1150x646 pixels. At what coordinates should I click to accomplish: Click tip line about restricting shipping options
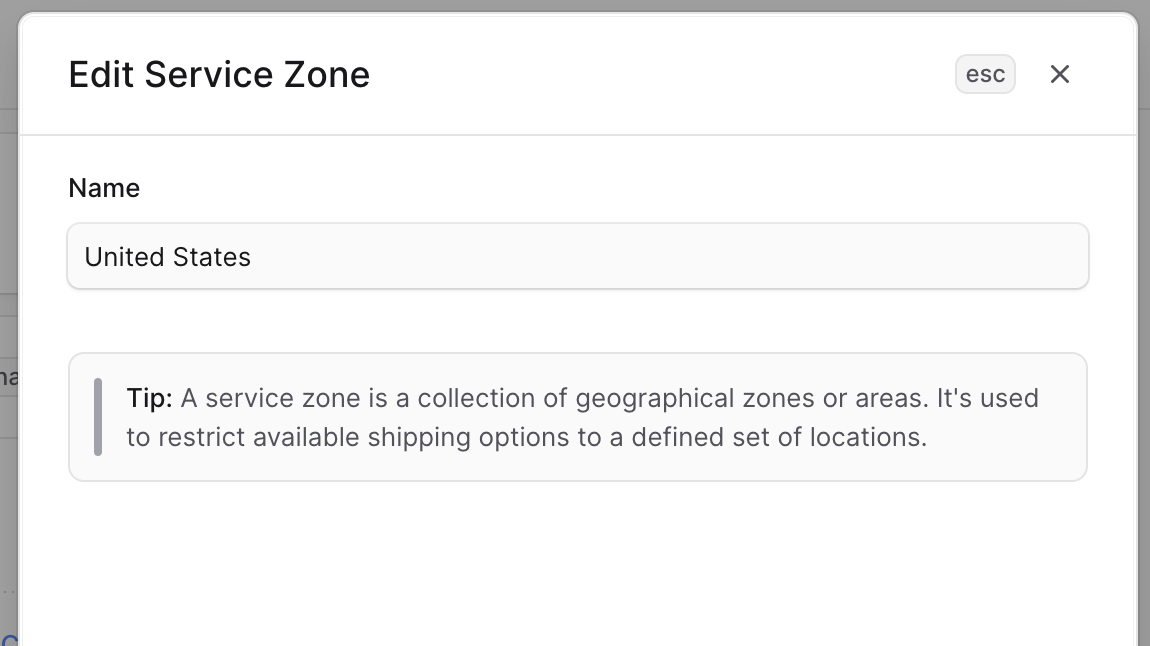[526, 438]
